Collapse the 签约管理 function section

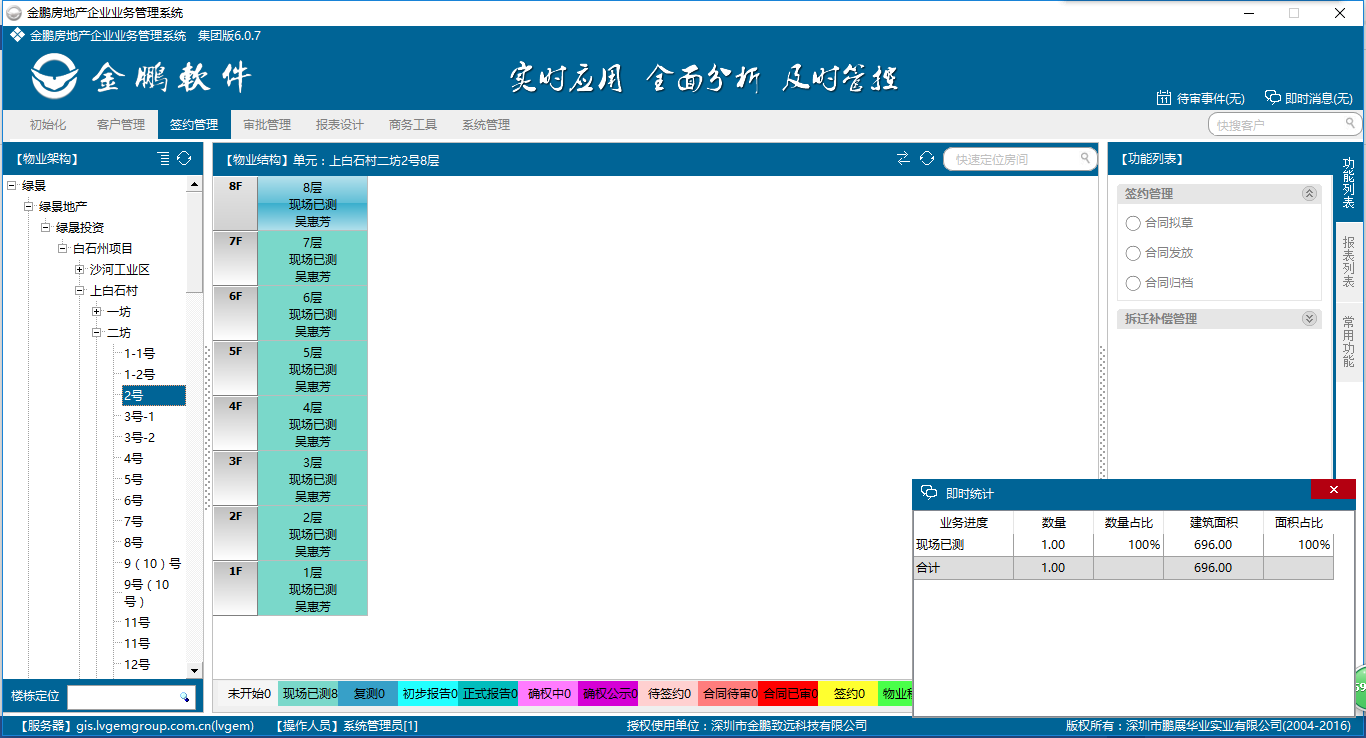pyautogui.click(x=1309, y=194)
